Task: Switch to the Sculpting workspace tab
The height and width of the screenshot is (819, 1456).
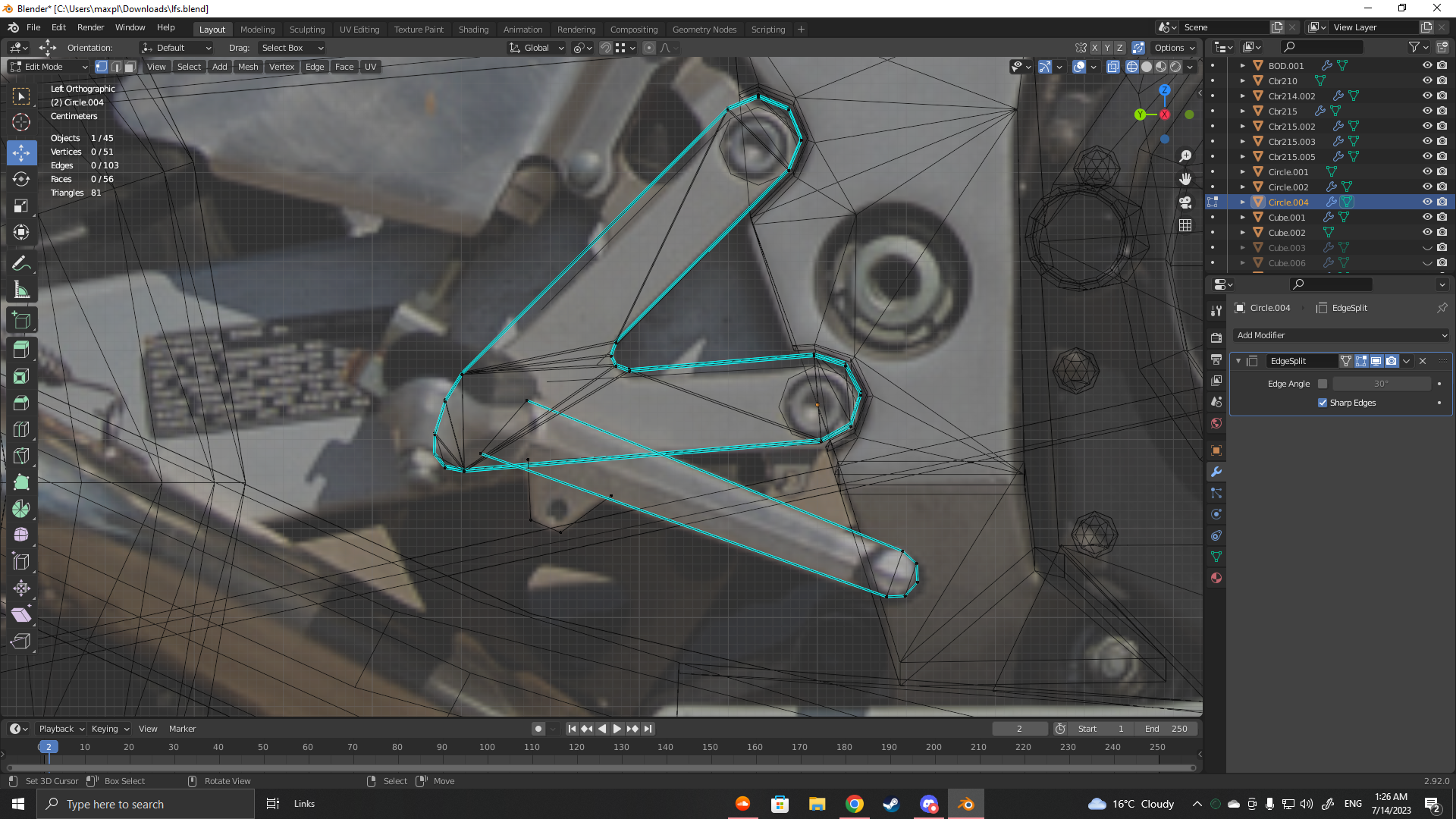Action: 306,30
